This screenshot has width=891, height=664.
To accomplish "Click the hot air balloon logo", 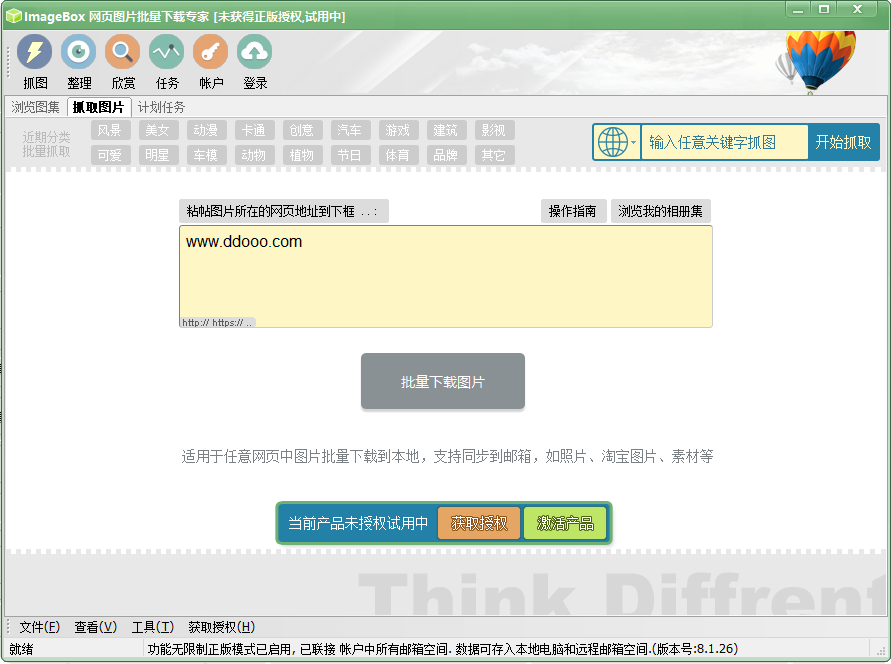I will pyautogui.click(x=816, y=61).
